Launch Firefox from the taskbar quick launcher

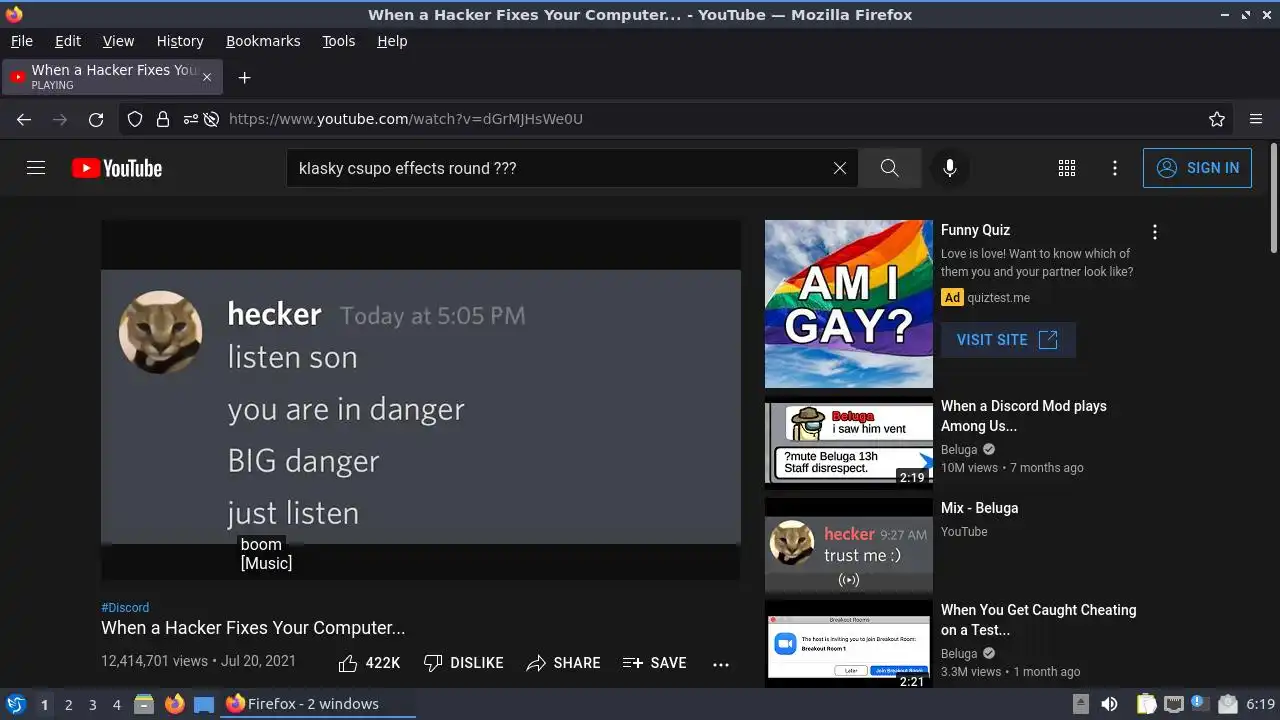pos(174,704)
